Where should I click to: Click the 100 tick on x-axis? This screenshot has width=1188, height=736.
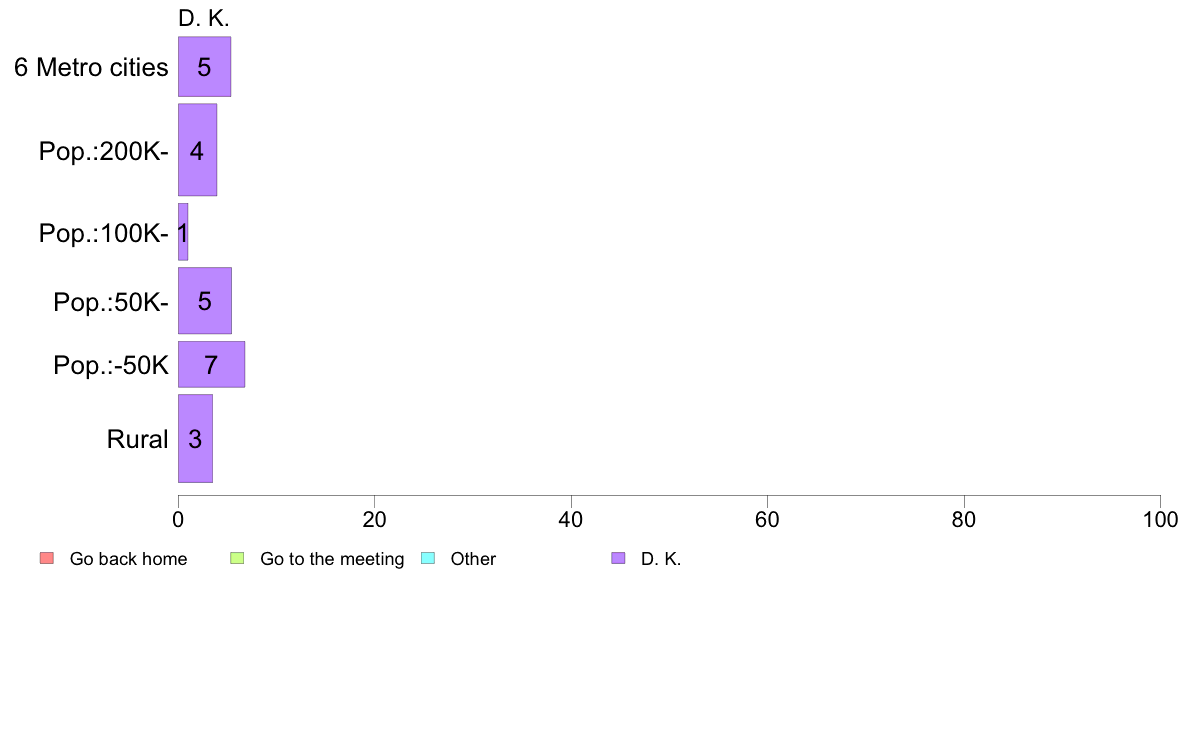(1160, 519)
